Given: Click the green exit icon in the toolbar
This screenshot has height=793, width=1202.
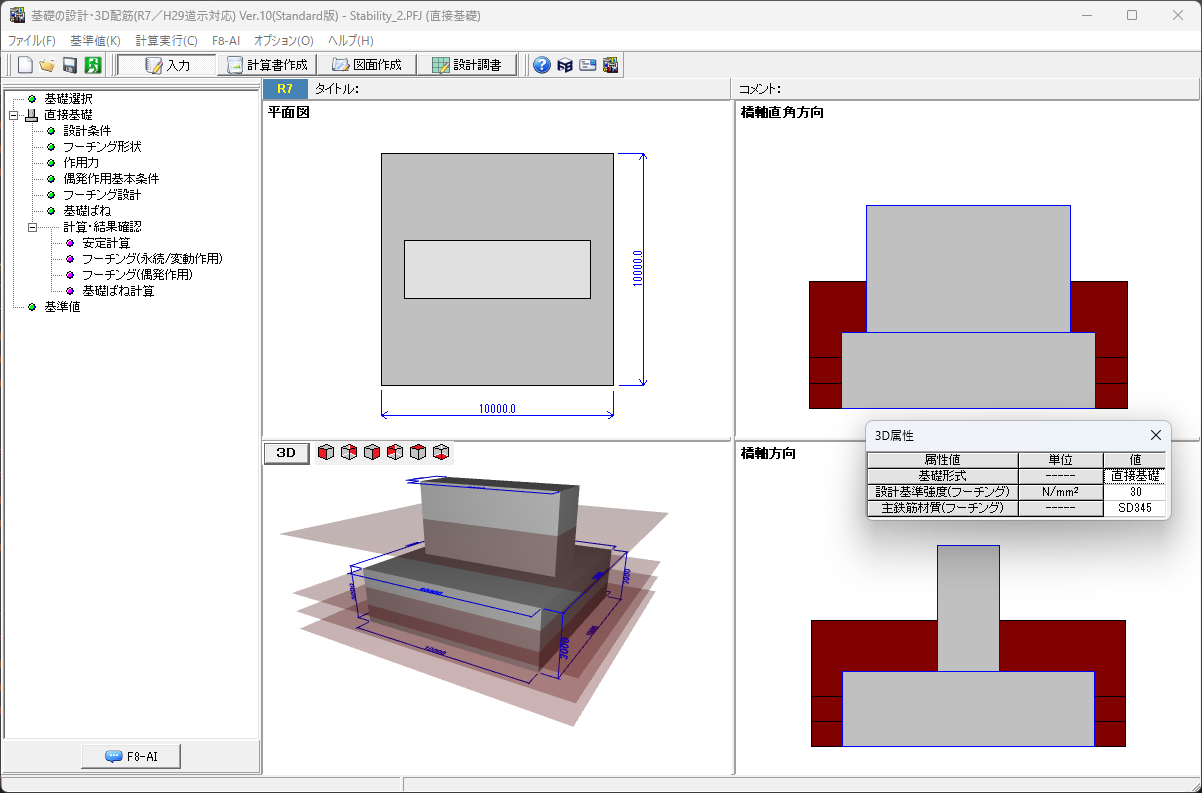Looking at the screenshot, I should pos(92,65).
